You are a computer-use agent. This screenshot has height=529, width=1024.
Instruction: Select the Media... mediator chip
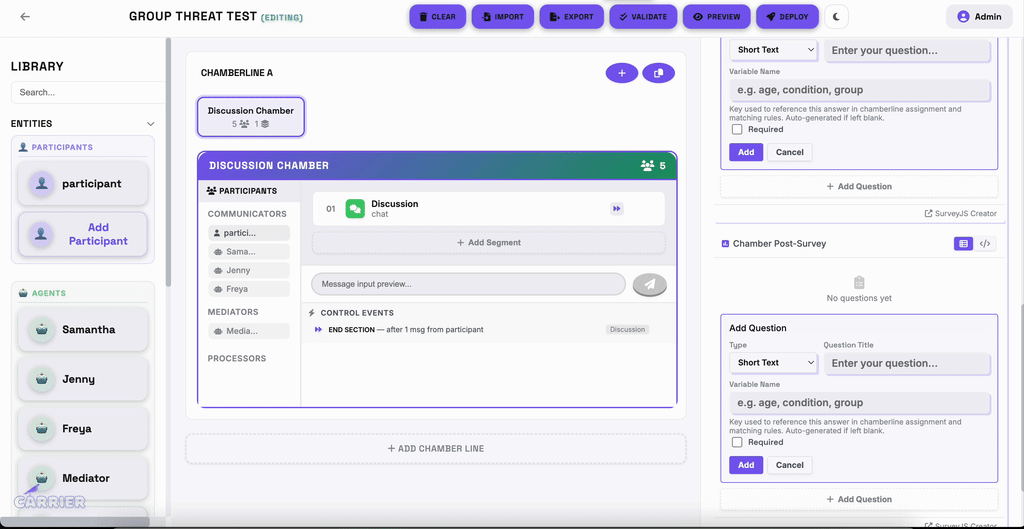(249, 331)
